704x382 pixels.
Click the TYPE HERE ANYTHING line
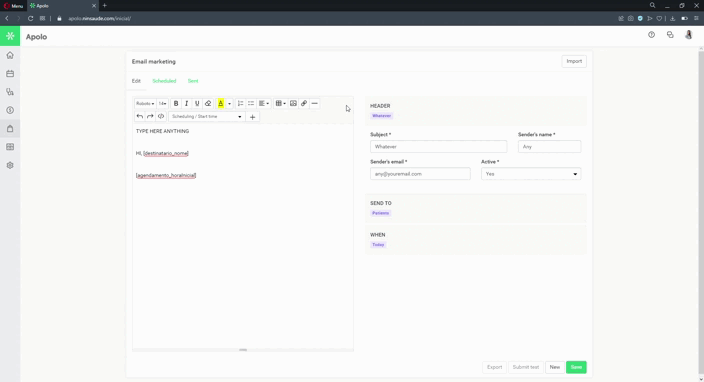163,132
